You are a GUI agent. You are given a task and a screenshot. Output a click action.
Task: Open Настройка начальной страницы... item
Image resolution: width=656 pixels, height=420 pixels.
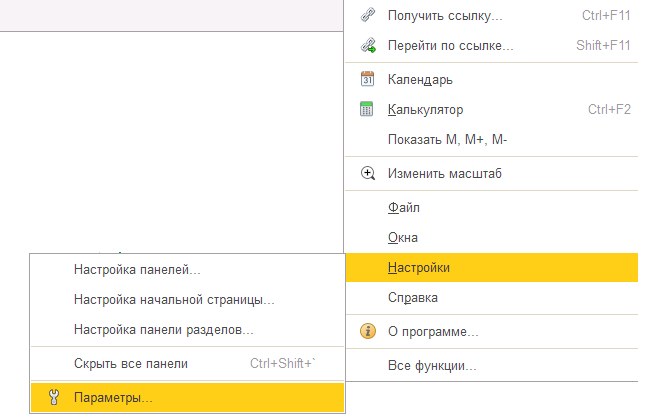(187, 300)
